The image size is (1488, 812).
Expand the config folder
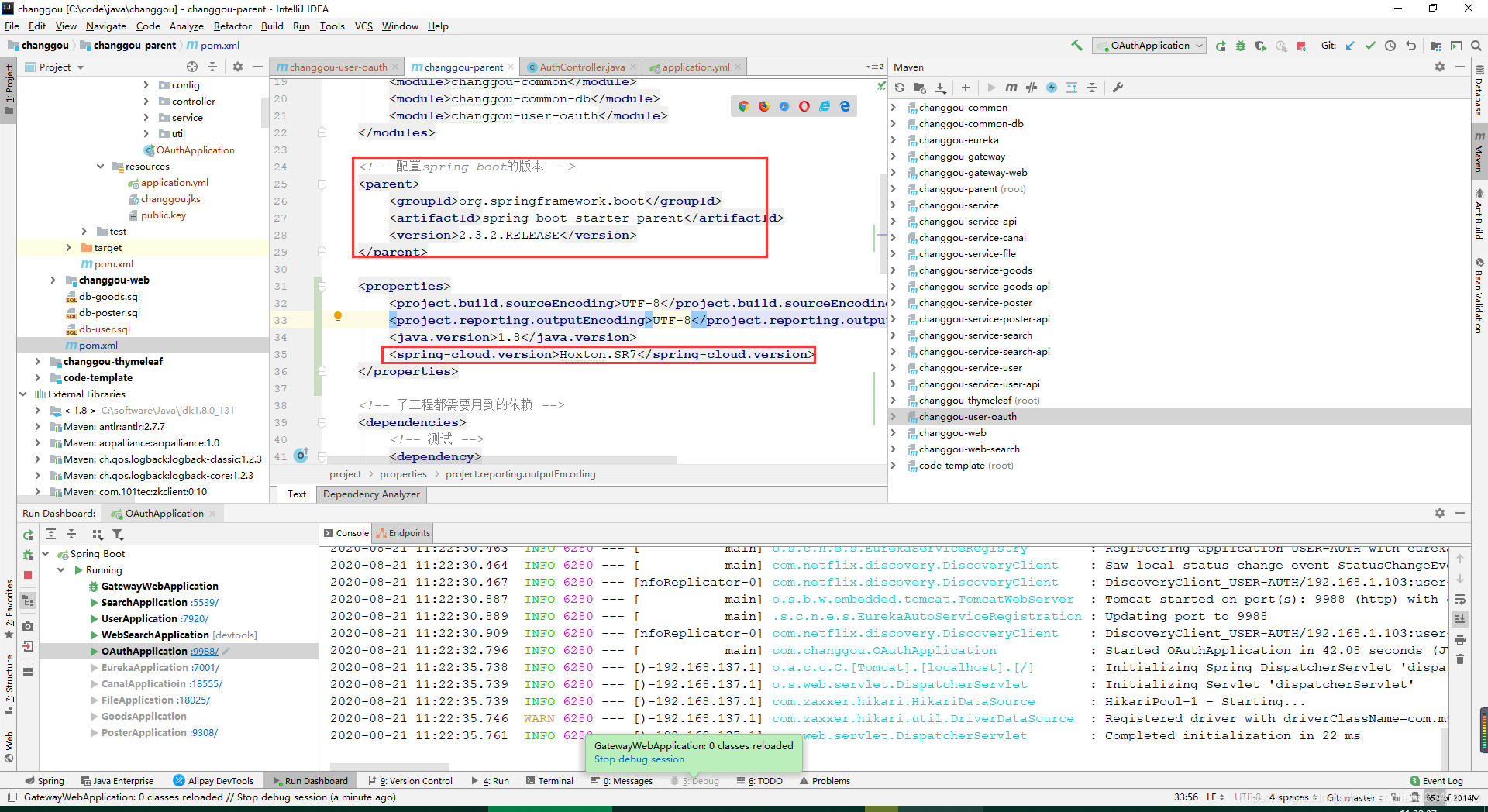(146, 85)
